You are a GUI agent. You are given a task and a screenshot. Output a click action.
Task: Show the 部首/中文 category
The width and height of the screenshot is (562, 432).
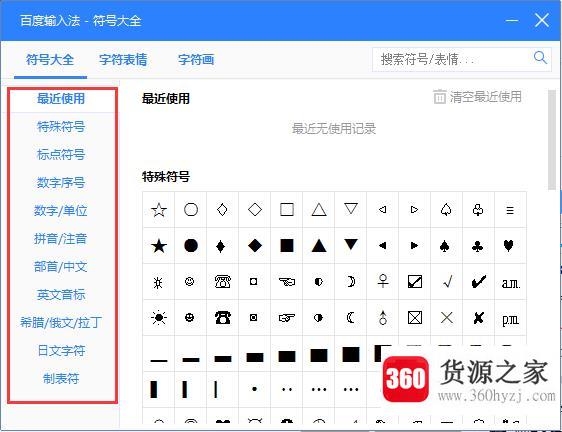[61, 266]
